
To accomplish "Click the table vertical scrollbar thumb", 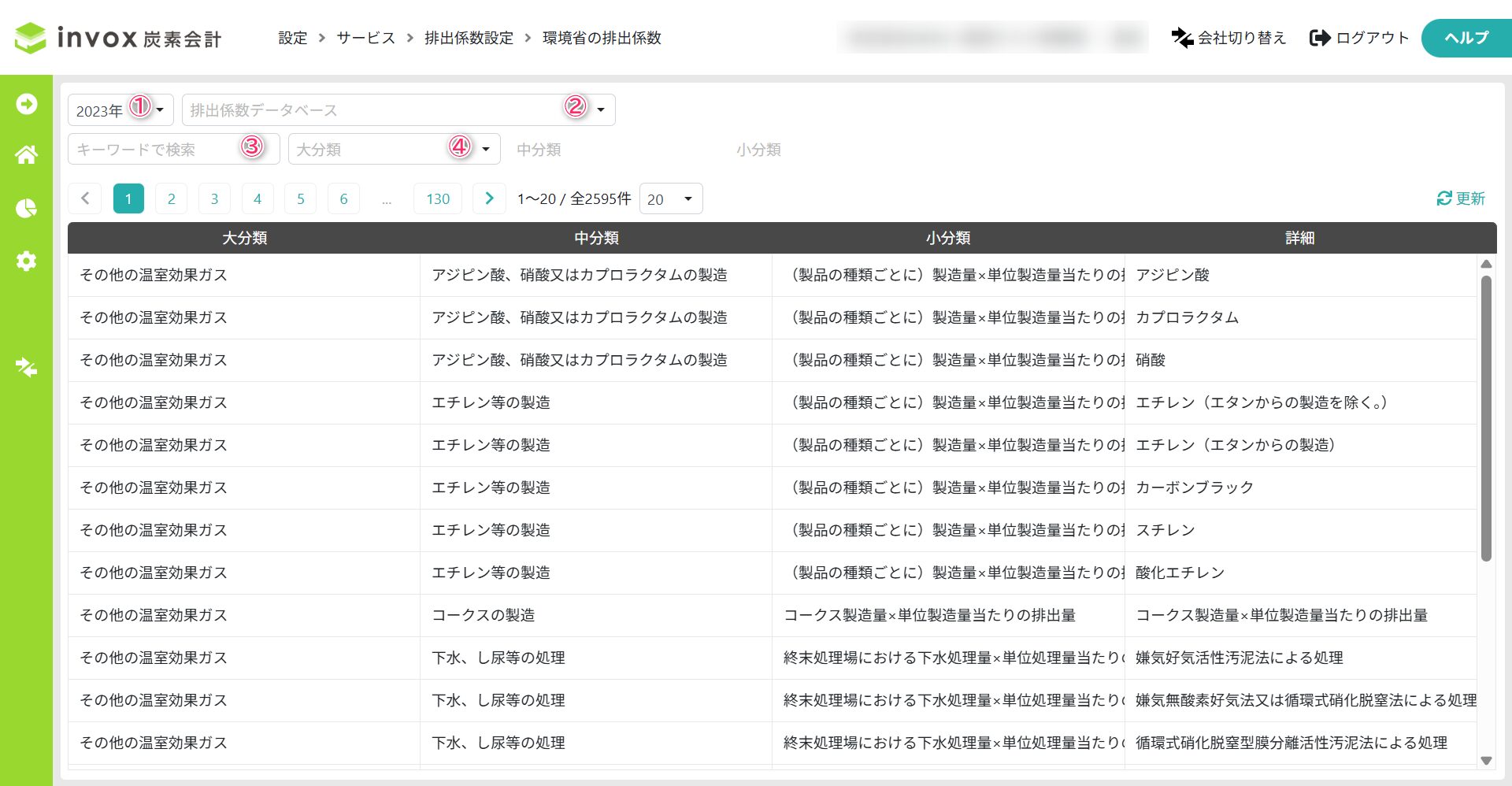I will (1486, 417).
